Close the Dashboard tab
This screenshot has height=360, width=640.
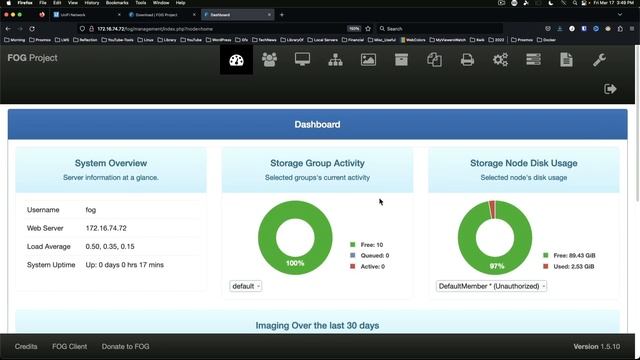(269, 15)
